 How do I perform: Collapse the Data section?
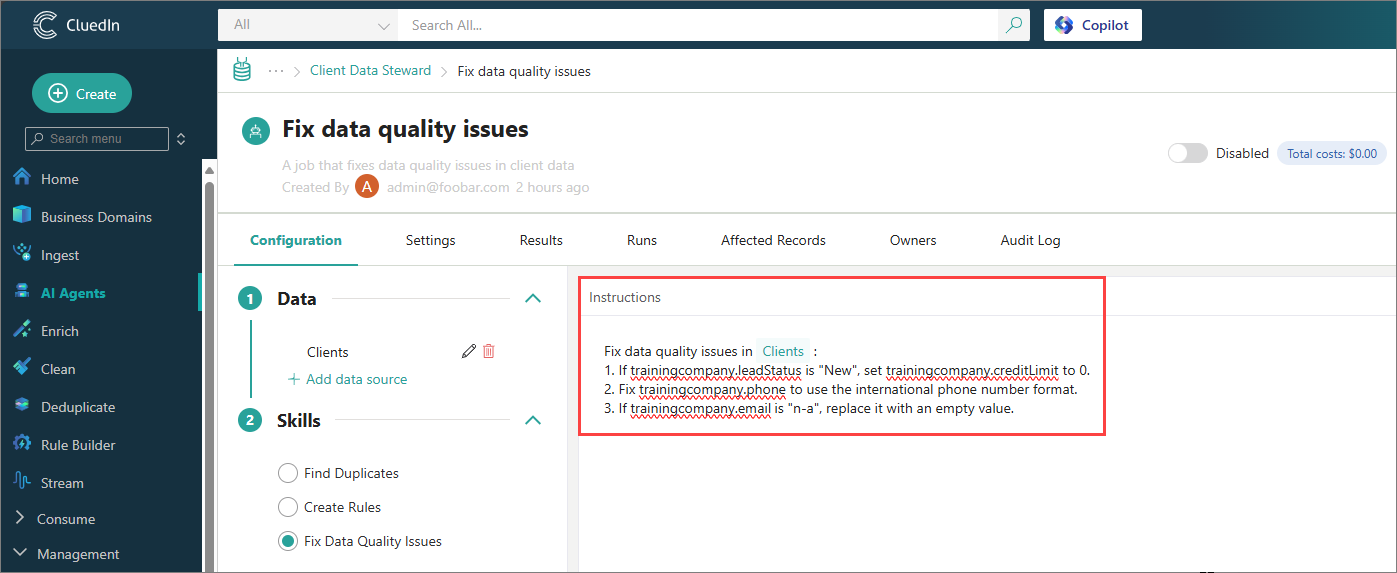pos(533,298)
